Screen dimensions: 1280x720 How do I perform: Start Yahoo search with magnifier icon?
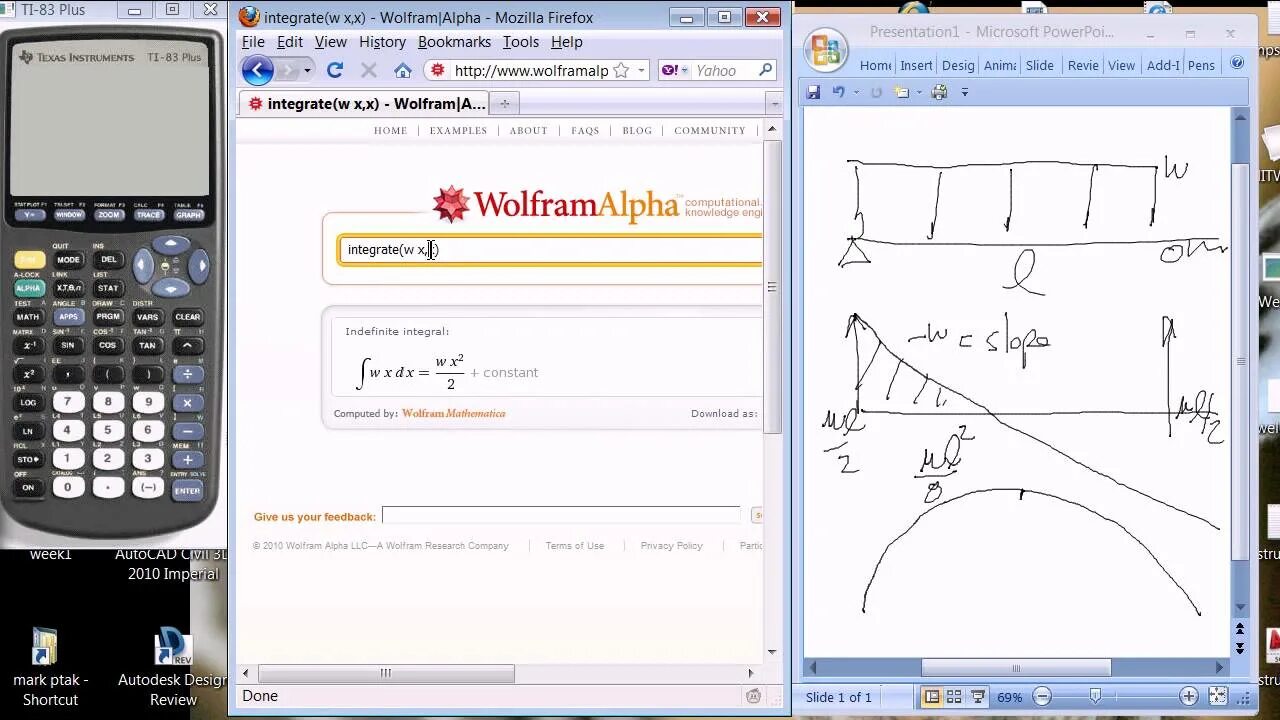coord(765,70)
